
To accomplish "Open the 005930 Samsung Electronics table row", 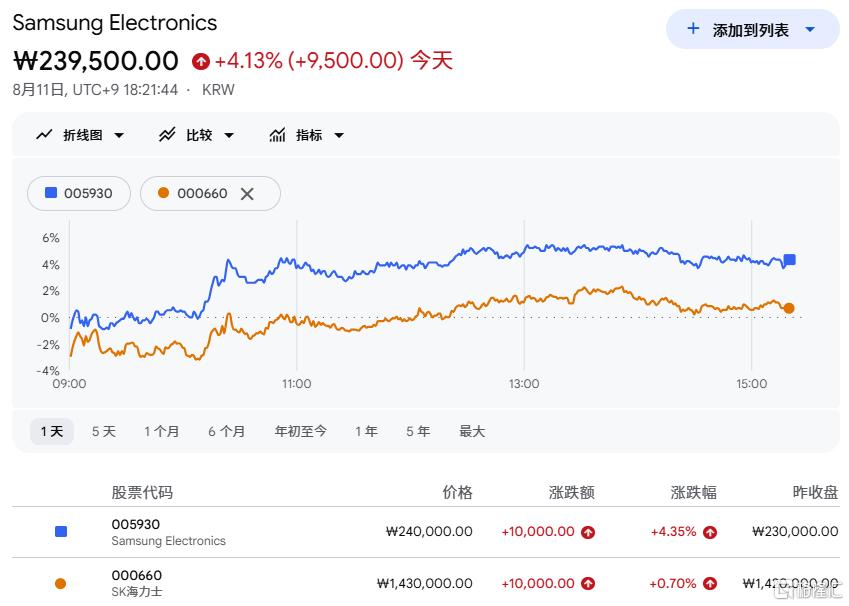I will (x=426, y=532).
